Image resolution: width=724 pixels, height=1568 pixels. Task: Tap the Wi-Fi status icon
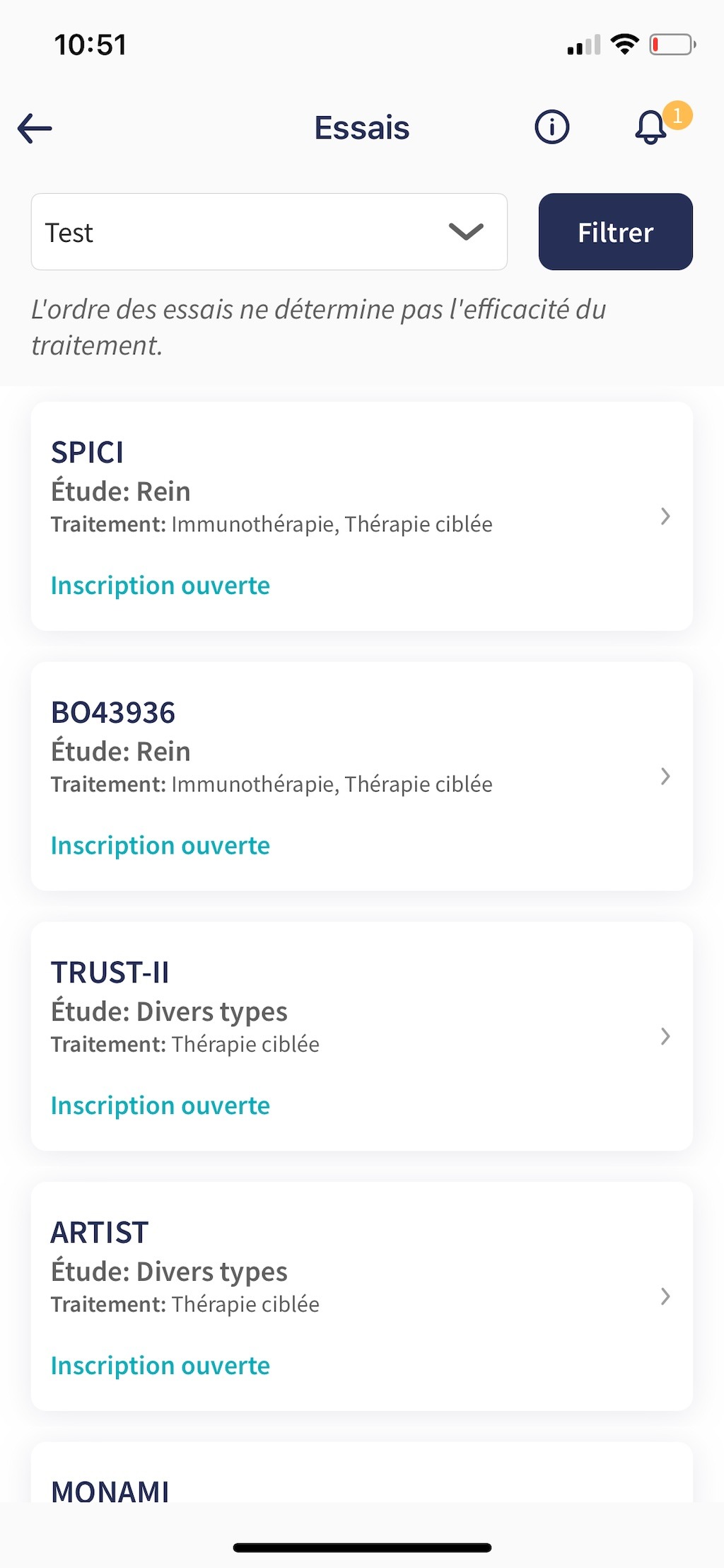[x=624, y=45]
